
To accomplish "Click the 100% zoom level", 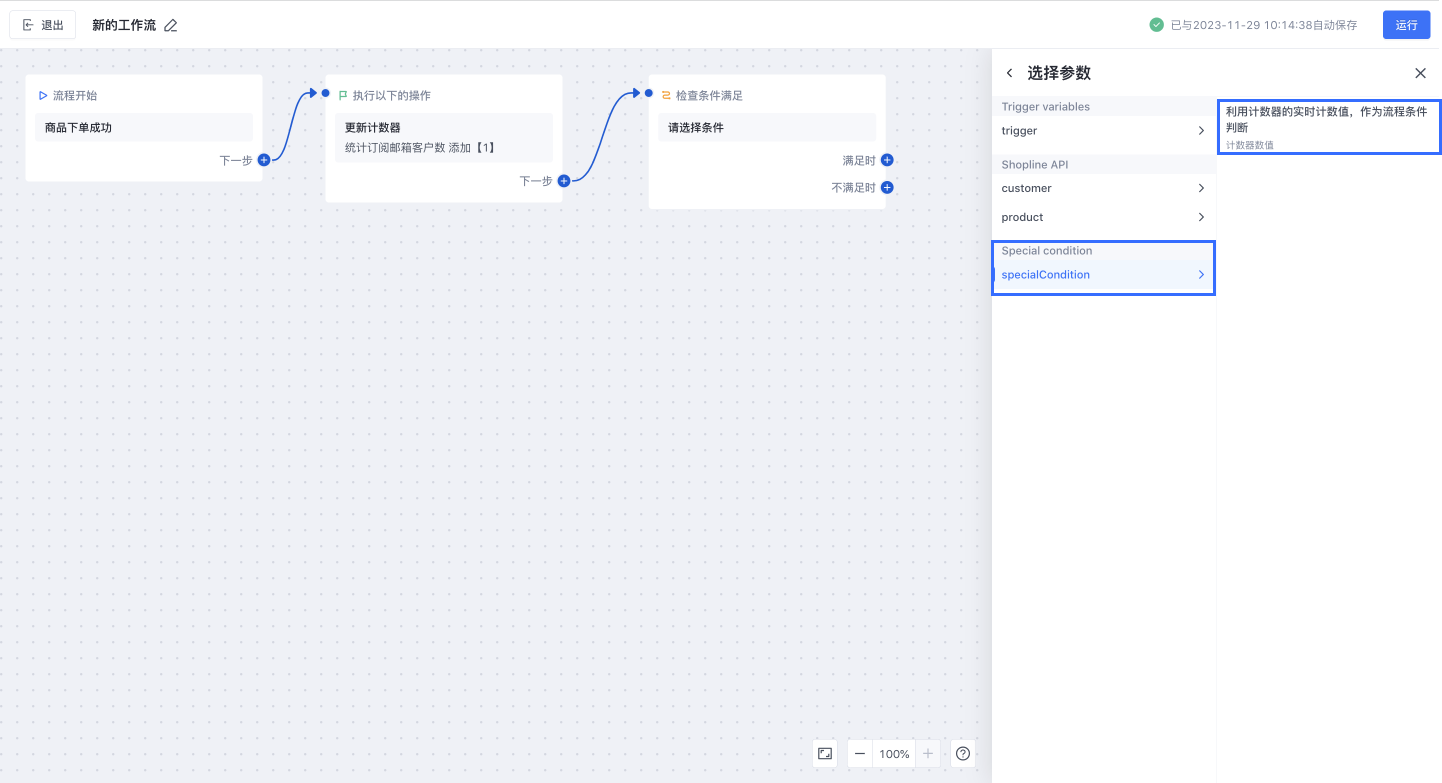I will (x=895, y=754).
